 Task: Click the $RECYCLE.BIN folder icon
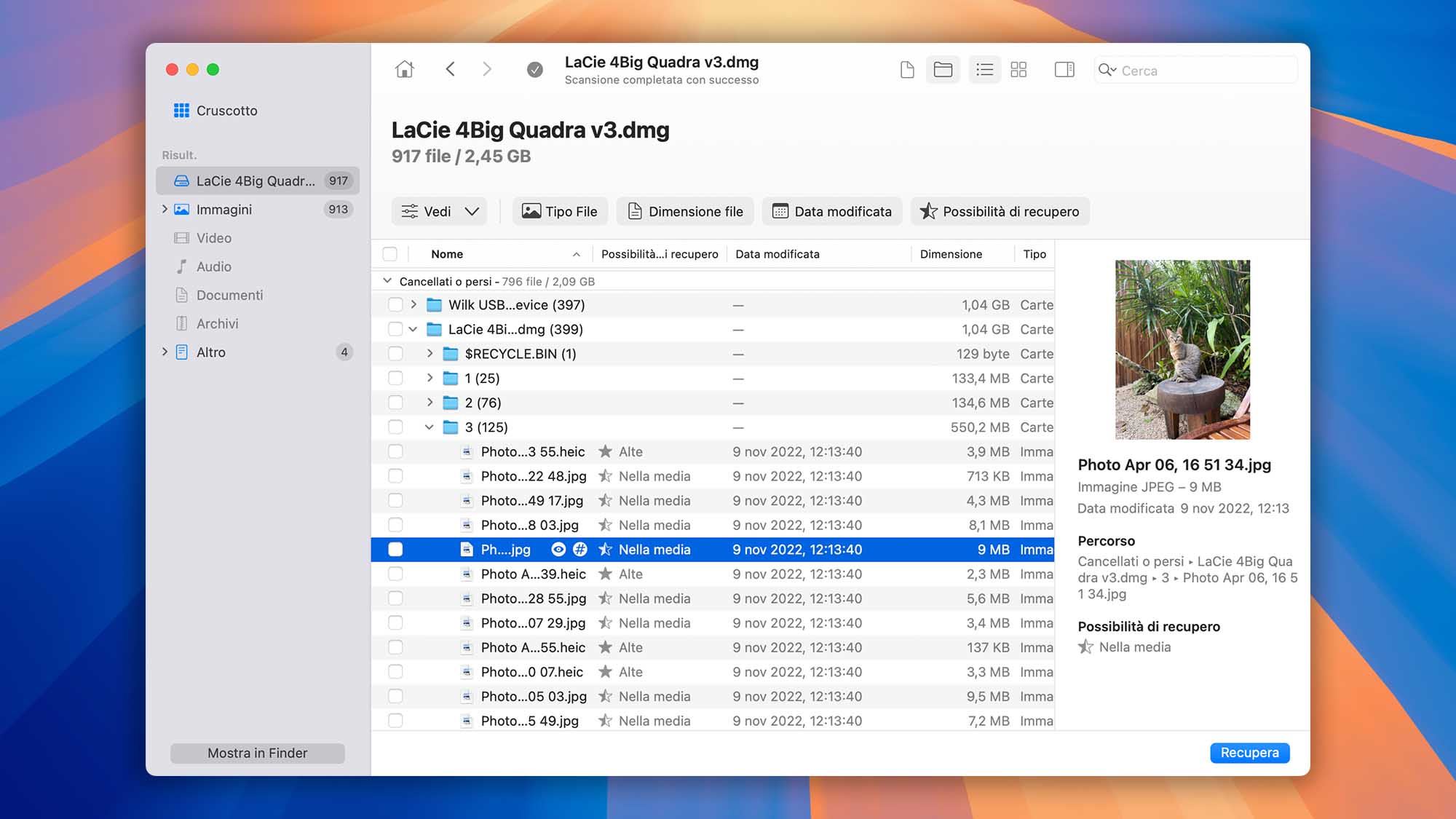click(451, 354)
